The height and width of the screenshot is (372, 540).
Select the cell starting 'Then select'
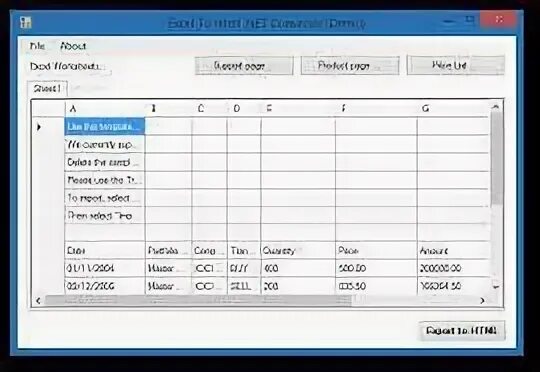click(105, 216)
